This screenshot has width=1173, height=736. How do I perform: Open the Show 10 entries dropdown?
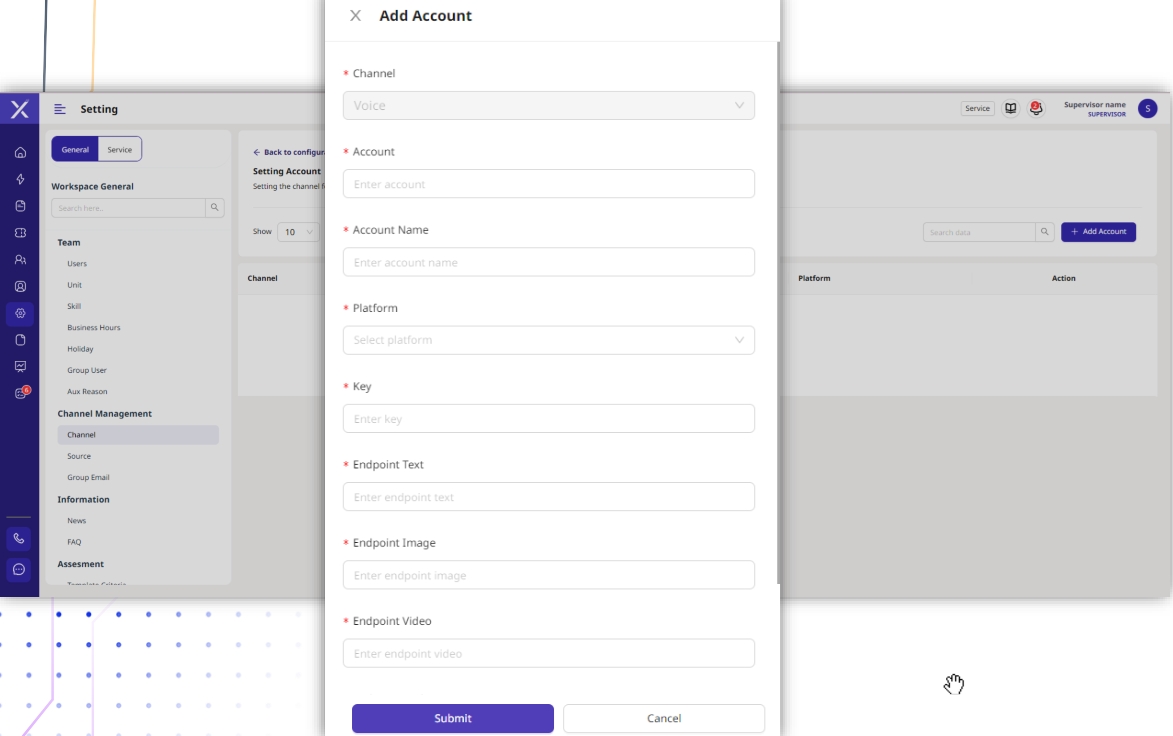pyautogui.click(x=298, y=232)
